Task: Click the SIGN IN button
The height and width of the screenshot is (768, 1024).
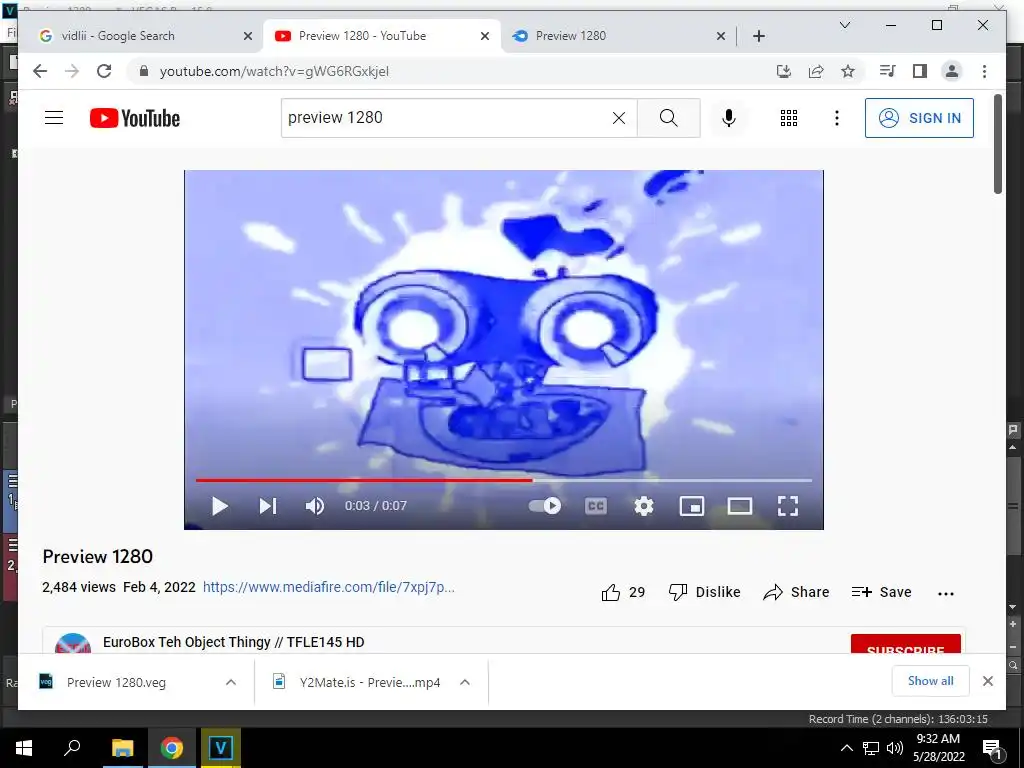Action: point(919,118)
